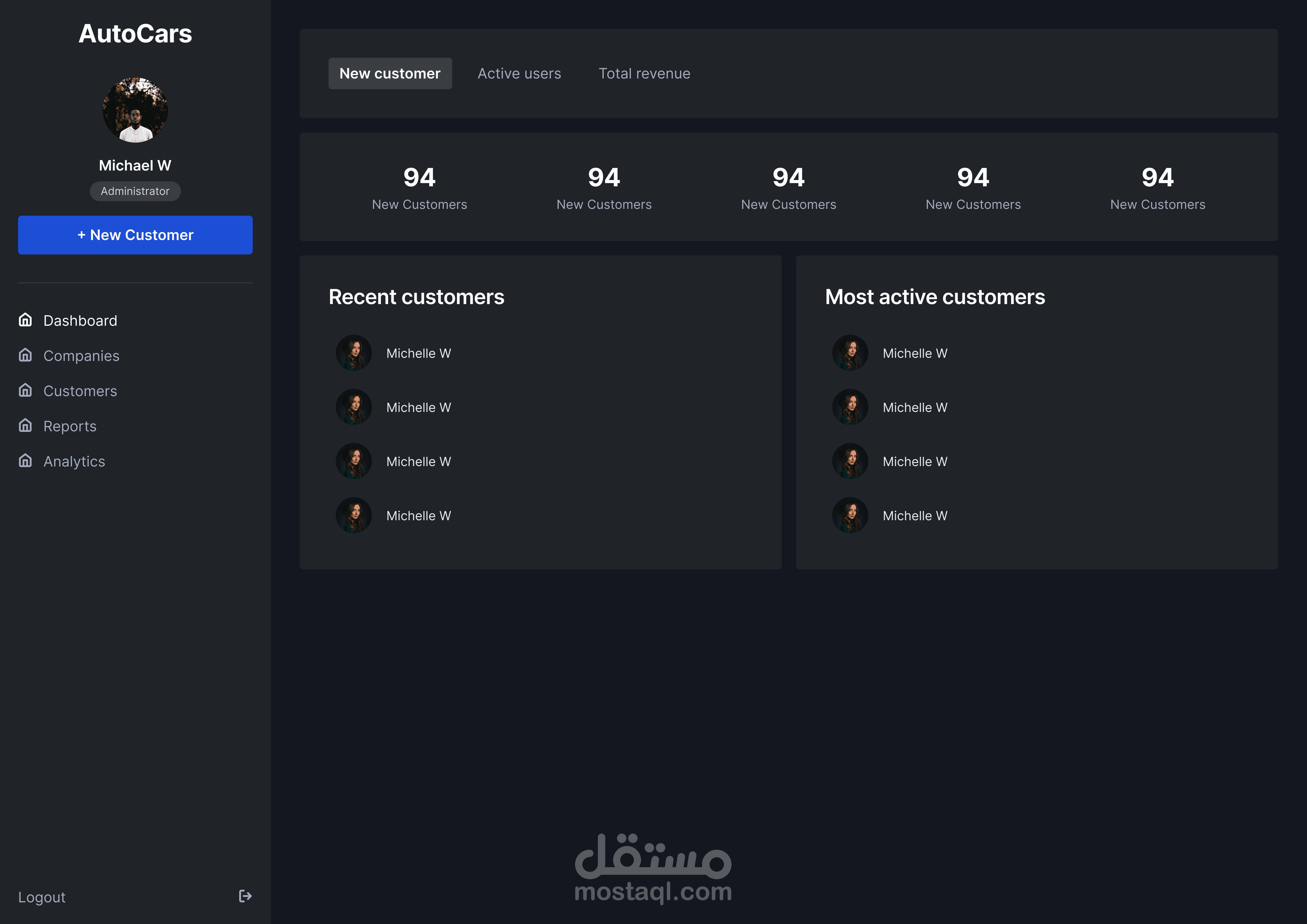Click first avatar in Most active customers
The width and height of the screenshot is (1307, 924).
[850, 353]
